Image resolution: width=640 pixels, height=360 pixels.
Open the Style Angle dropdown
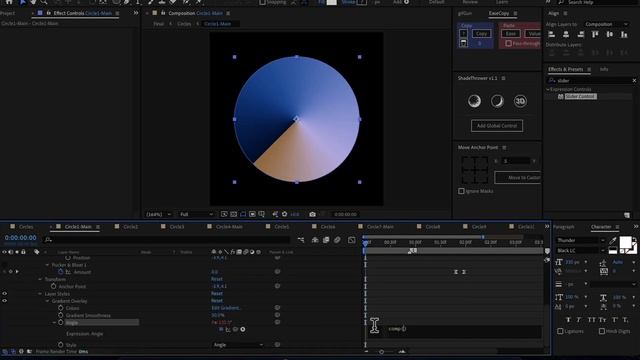[238, 345]
